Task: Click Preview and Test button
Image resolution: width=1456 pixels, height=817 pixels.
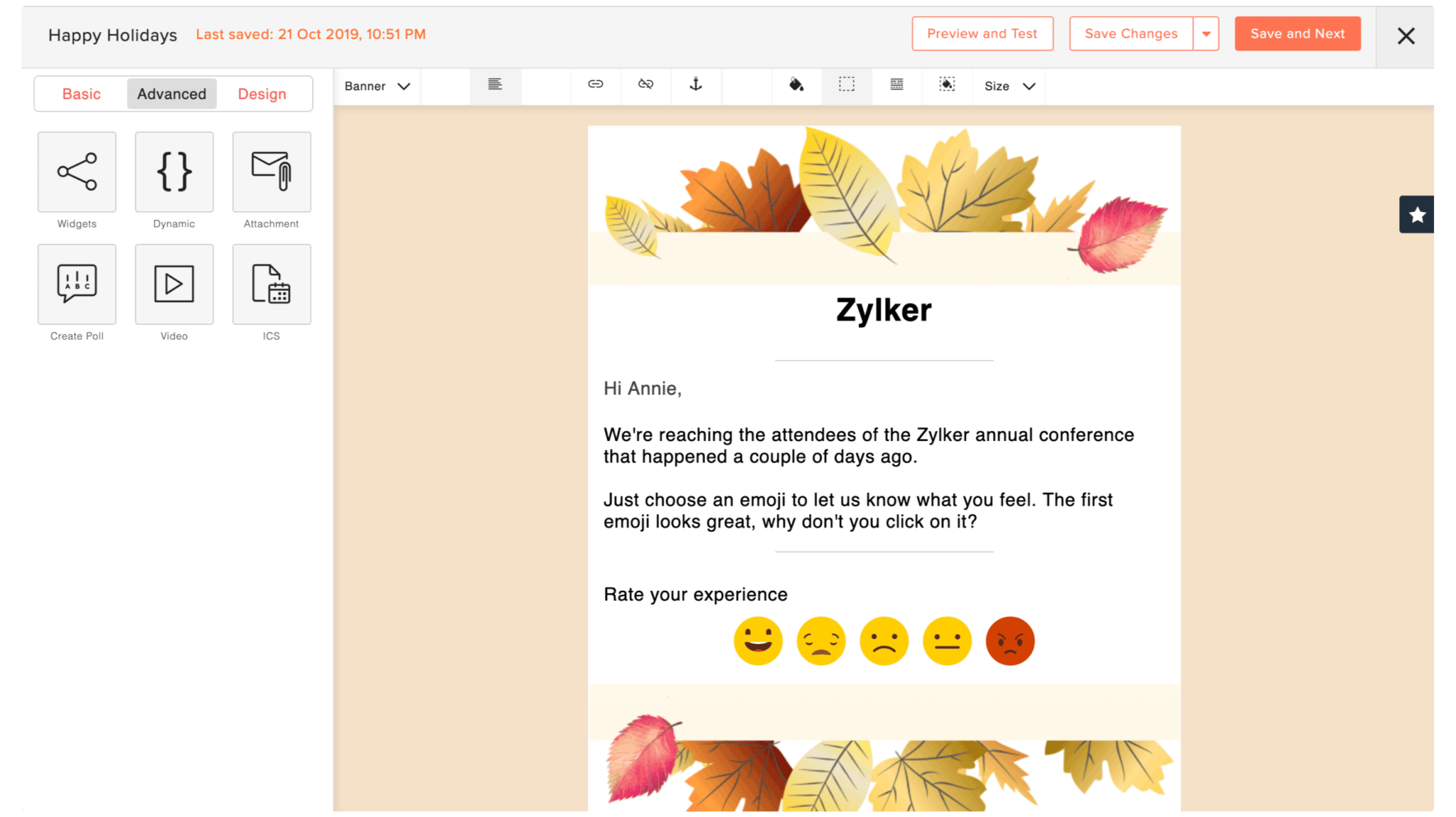Action: [983, 33]
